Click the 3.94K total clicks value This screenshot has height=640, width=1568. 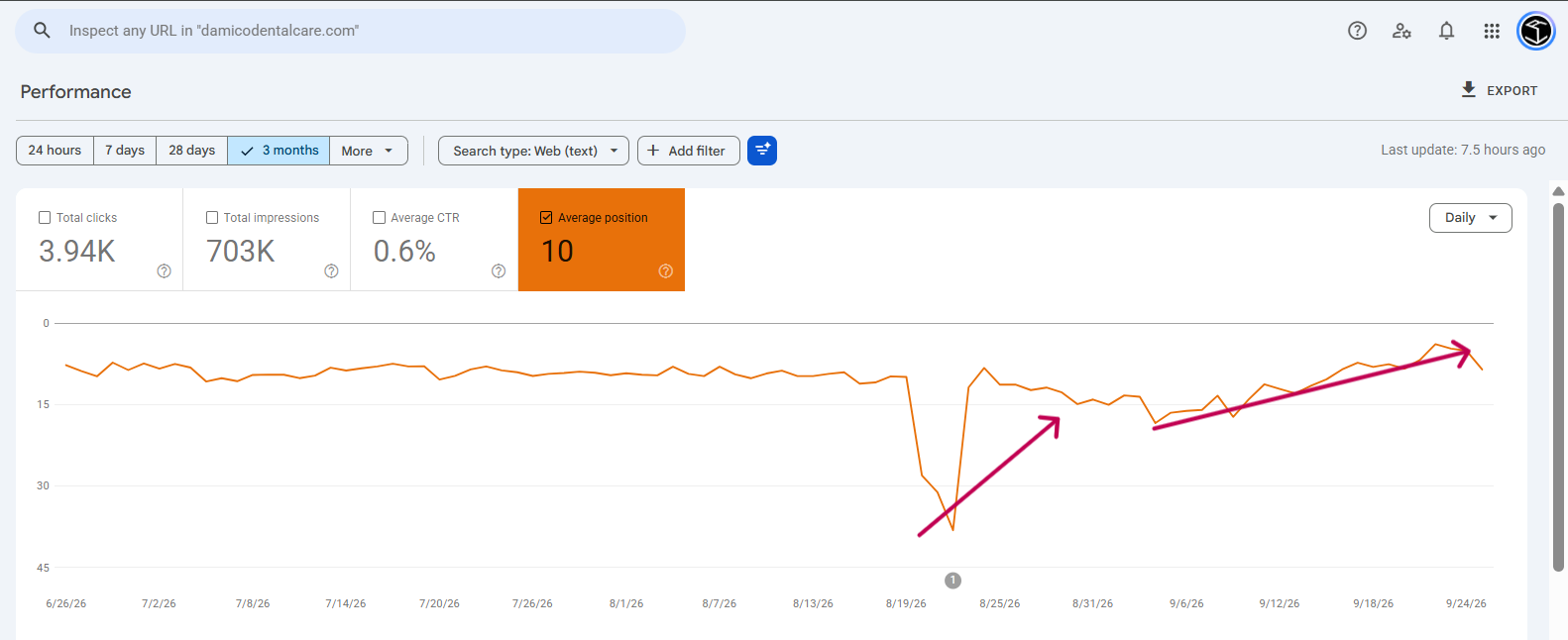click(77, 252)
